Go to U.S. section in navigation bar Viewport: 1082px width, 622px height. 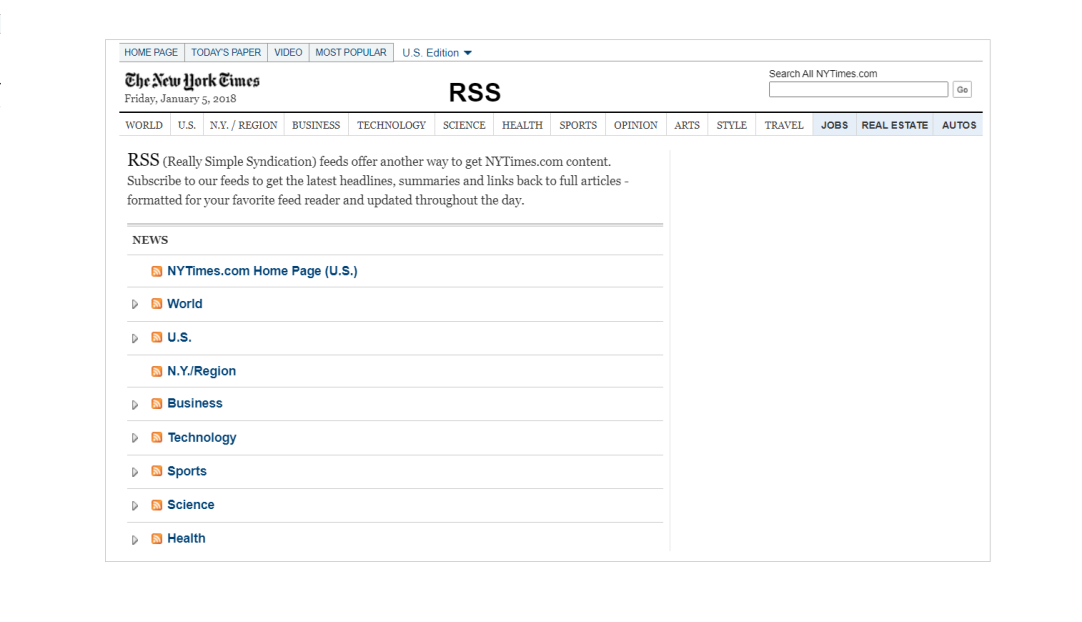[x=186, y=126]
